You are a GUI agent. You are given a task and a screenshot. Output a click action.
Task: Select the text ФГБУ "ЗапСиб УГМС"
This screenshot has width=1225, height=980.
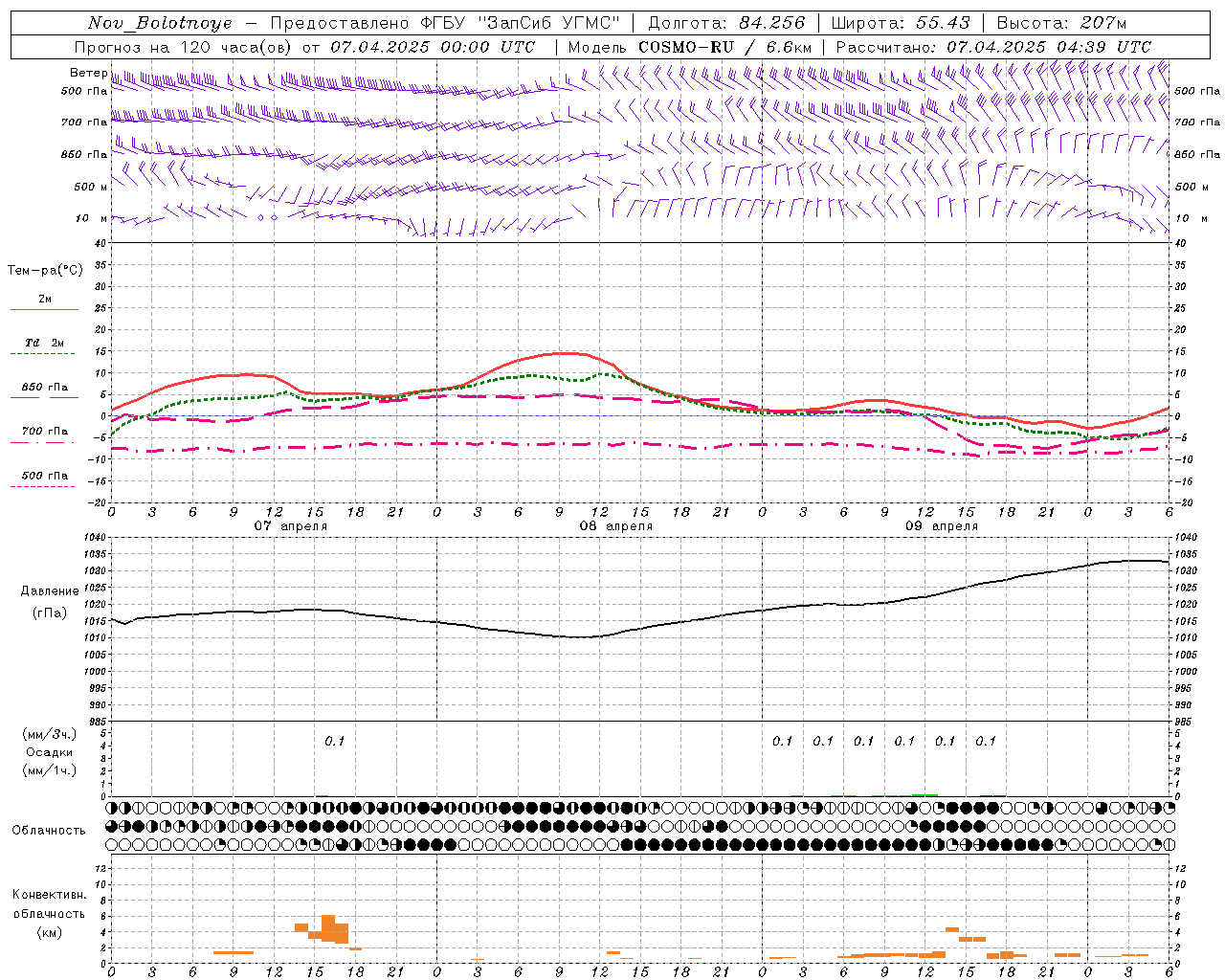(x=520, y=23)
